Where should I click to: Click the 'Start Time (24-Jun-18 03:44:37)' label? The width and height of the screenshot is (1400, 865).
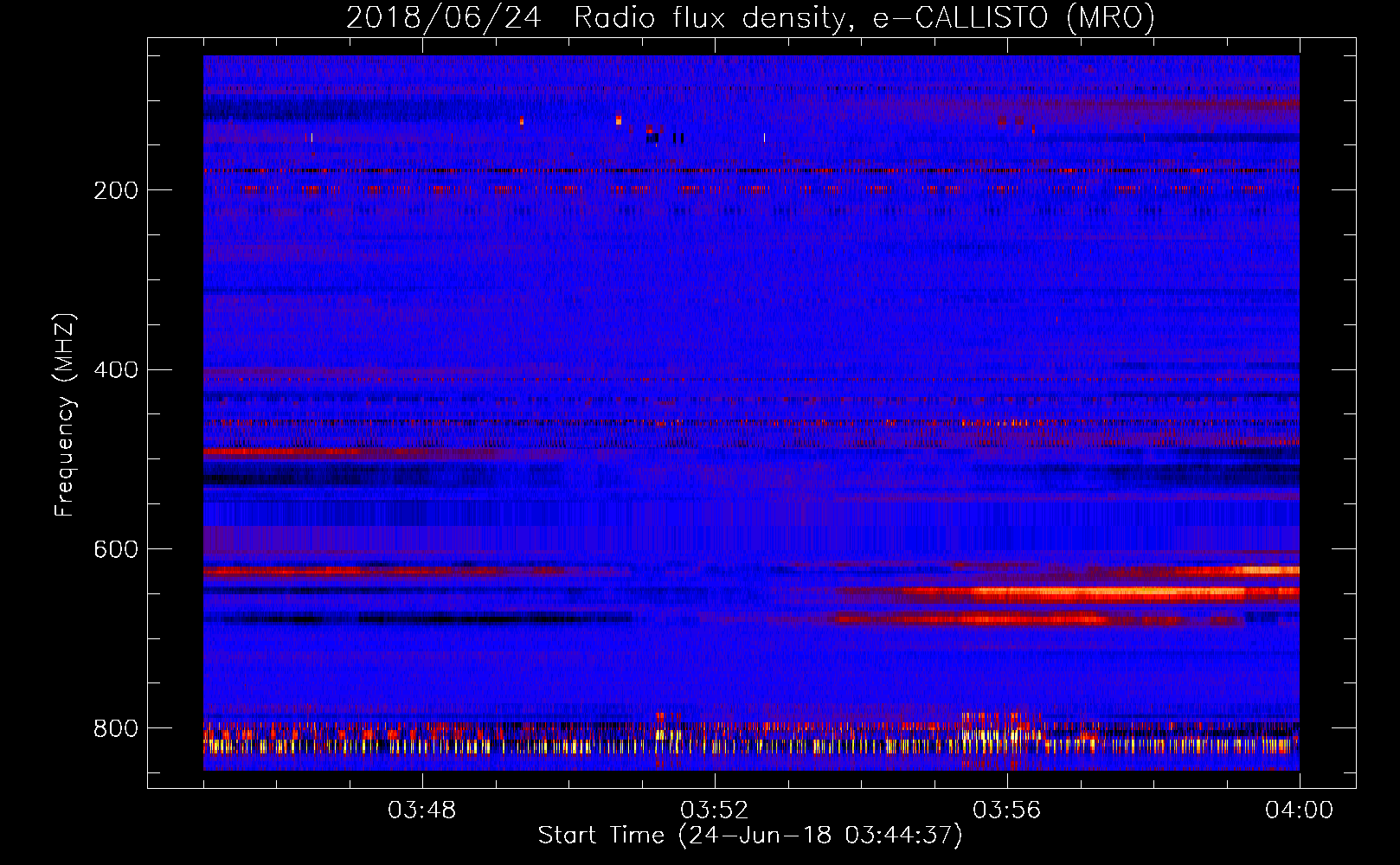point(750,836)
